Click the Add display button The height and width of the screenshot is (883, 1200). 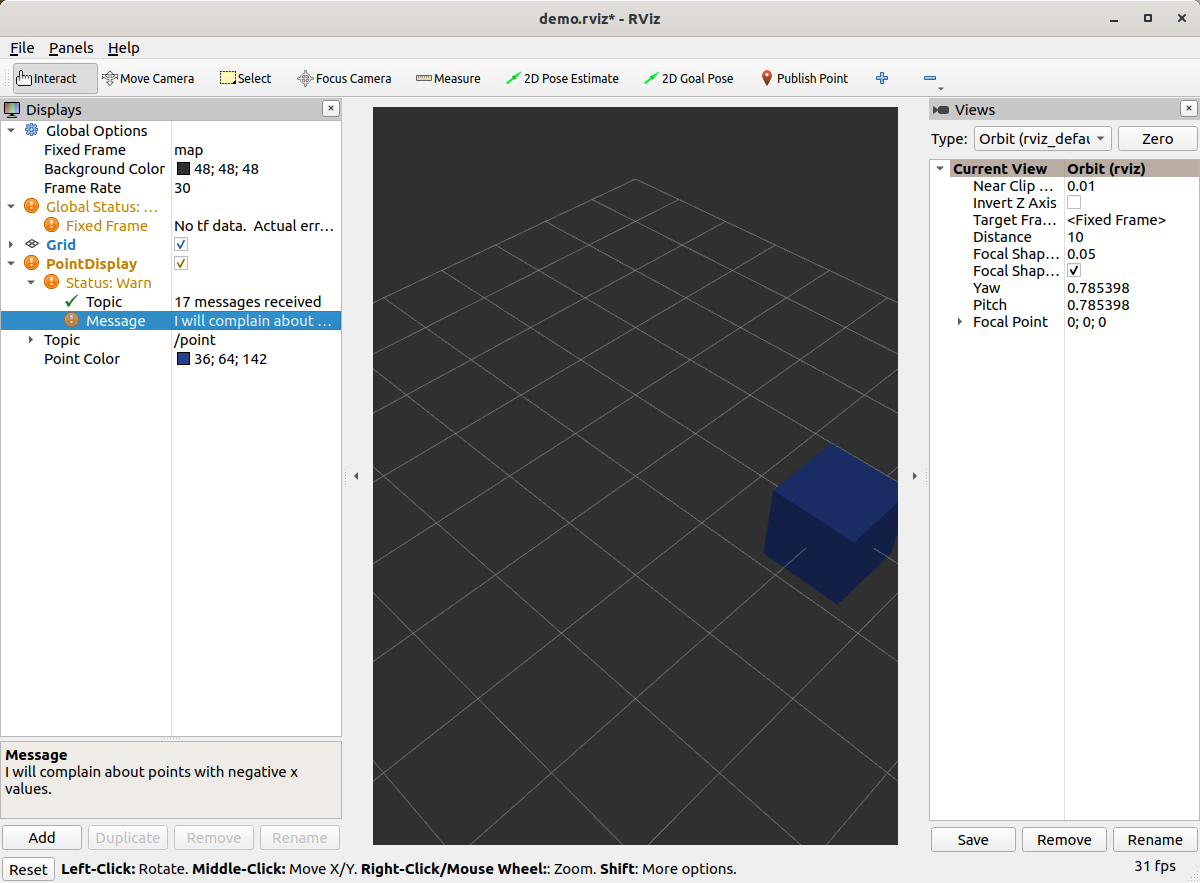(x=42, y=838)
